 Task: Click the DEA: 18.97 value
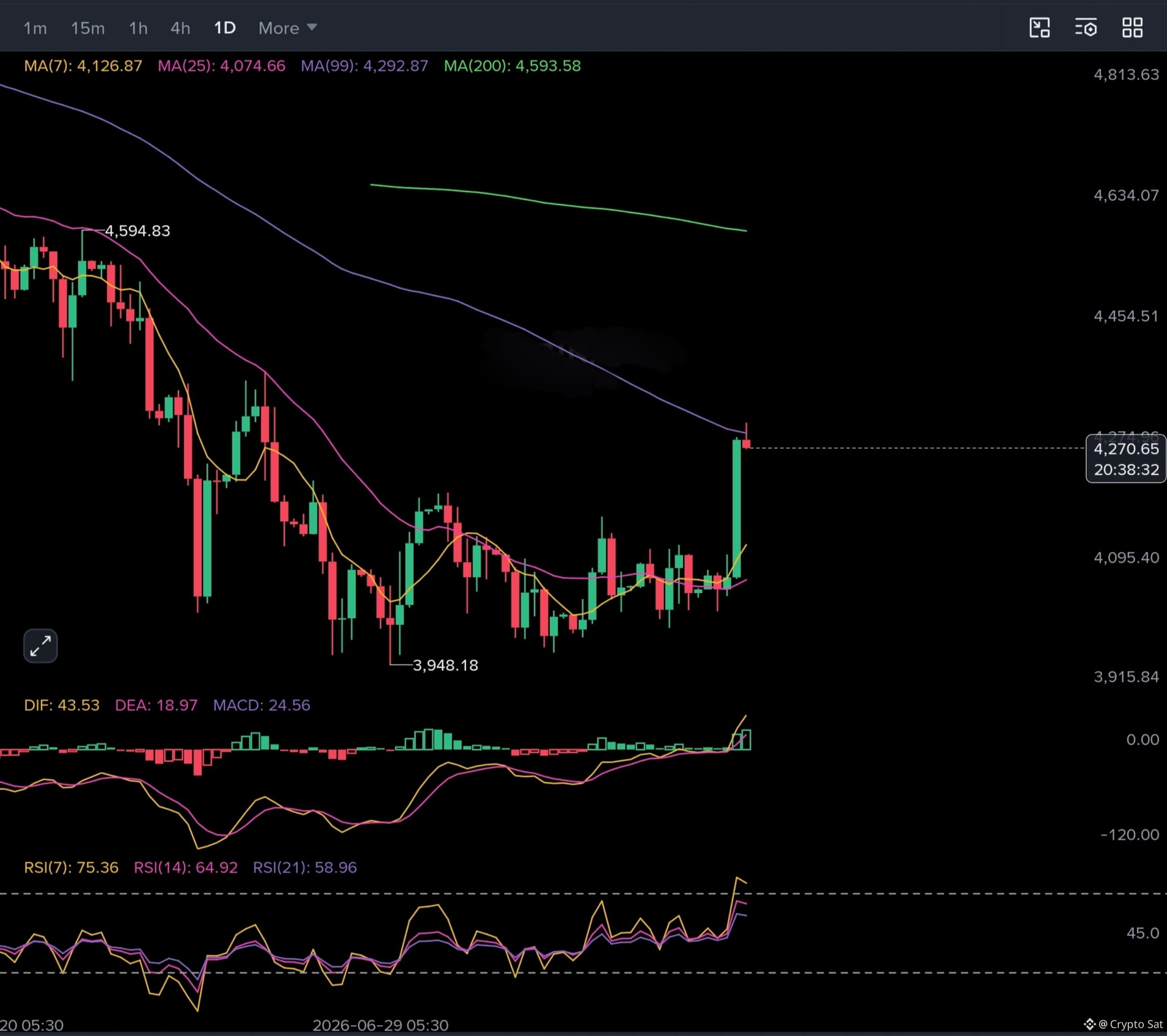[x=156, y=705]
